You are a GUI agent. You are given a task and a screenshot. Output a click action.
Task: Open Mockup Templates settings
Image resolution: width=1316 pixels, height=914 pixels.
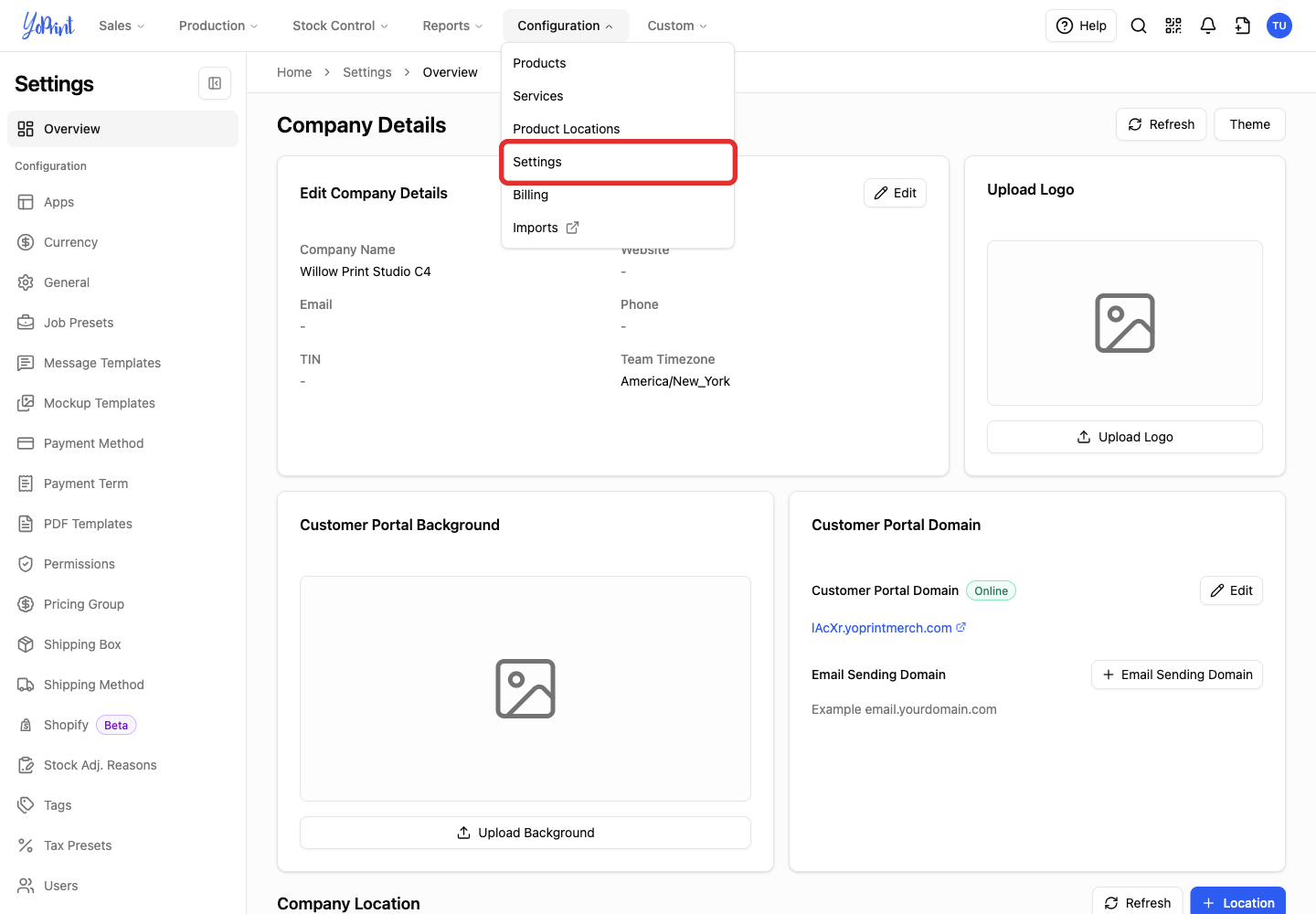[x=122, y=403]
